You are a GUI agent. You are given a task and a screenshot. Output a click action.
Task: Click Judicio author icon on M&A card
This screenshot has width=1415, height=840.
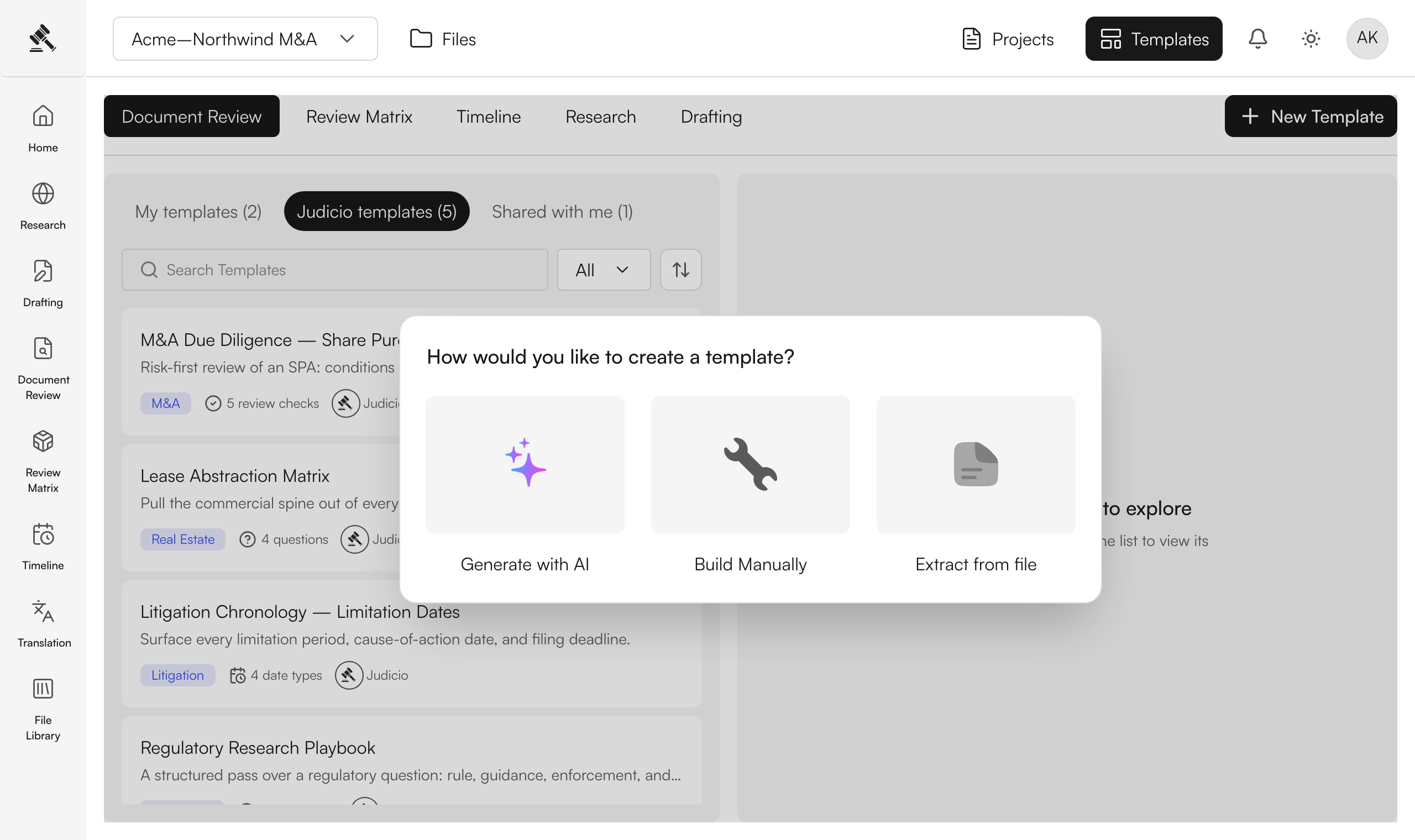(x=345, y=403)
